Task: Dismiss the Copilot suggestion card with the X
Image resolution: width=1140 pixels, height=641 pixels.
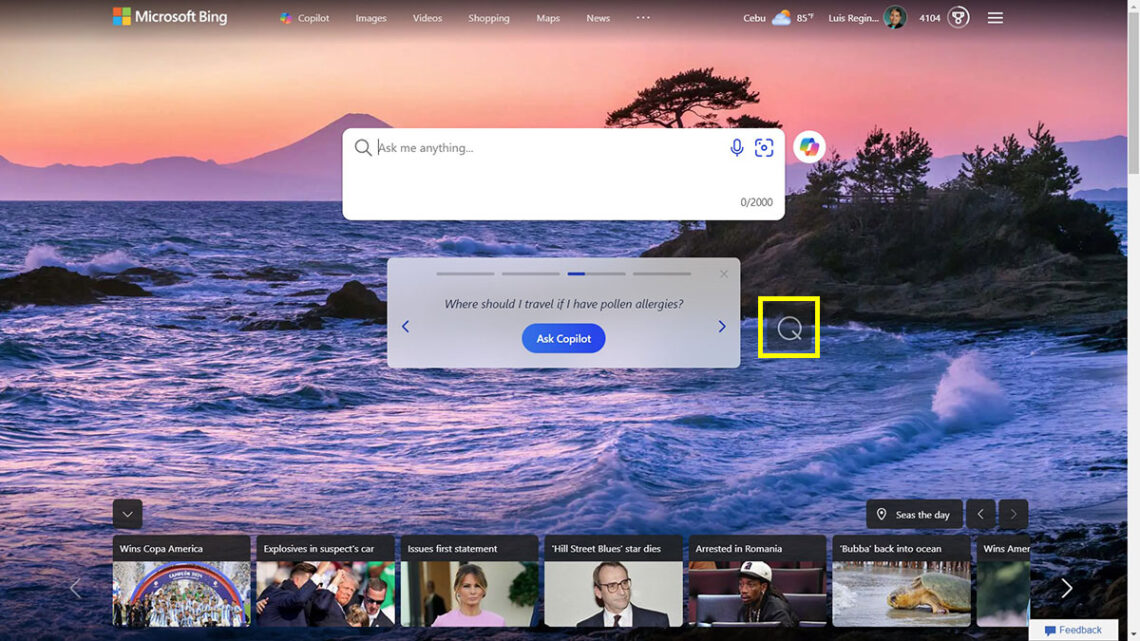Action: (x=724, y=273)
